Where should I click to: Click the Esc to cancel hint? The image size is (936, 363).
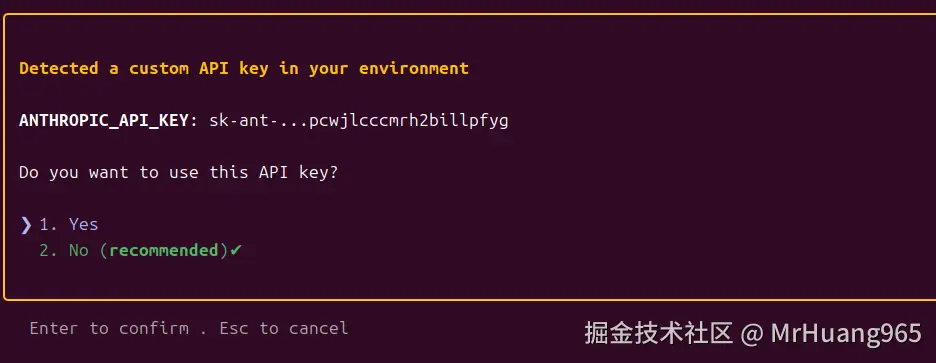click(284, 328)
